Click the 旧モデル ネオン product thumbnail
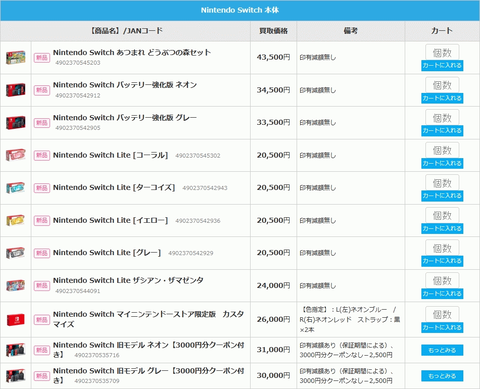 coord(16,350)
